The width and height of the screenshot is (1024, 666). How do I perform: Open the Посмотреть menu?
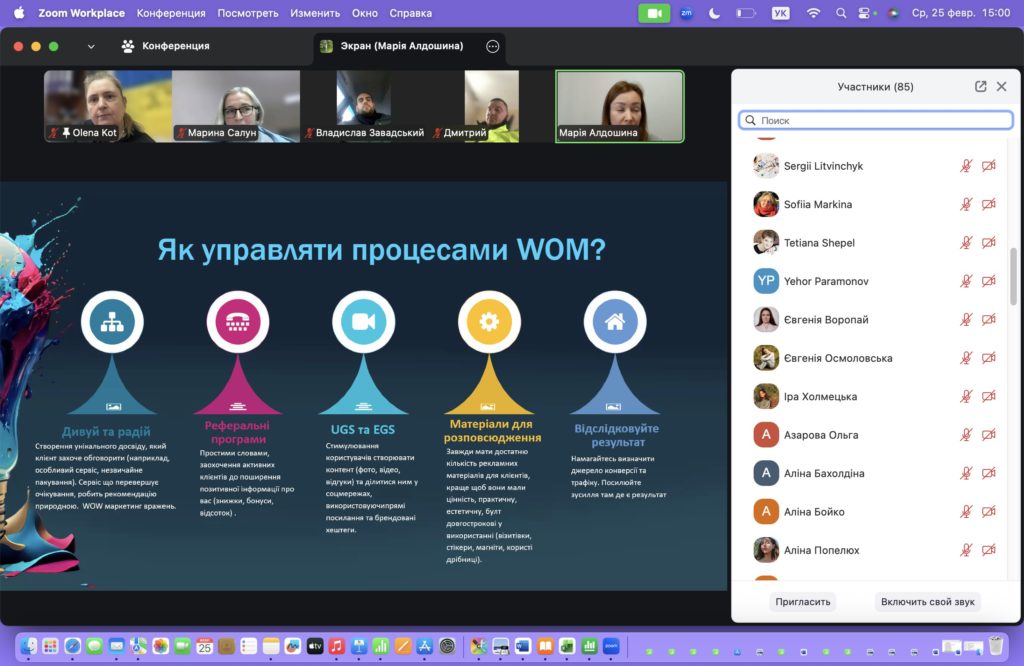(x=247, y=13)
